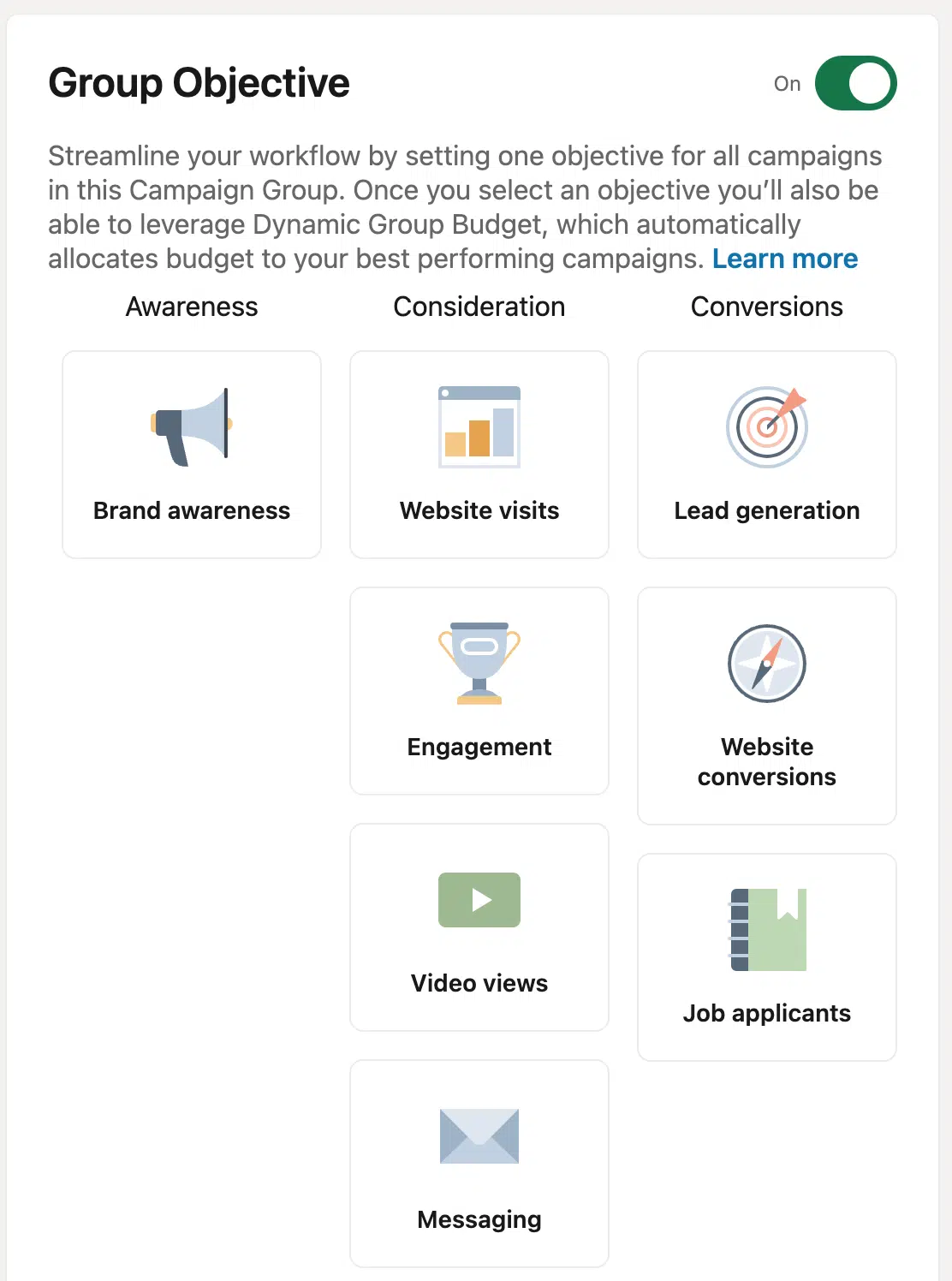Screen dimensions: 952x1281
Task: Click the Lead generation target icon
Action: [x=766, y=426]
